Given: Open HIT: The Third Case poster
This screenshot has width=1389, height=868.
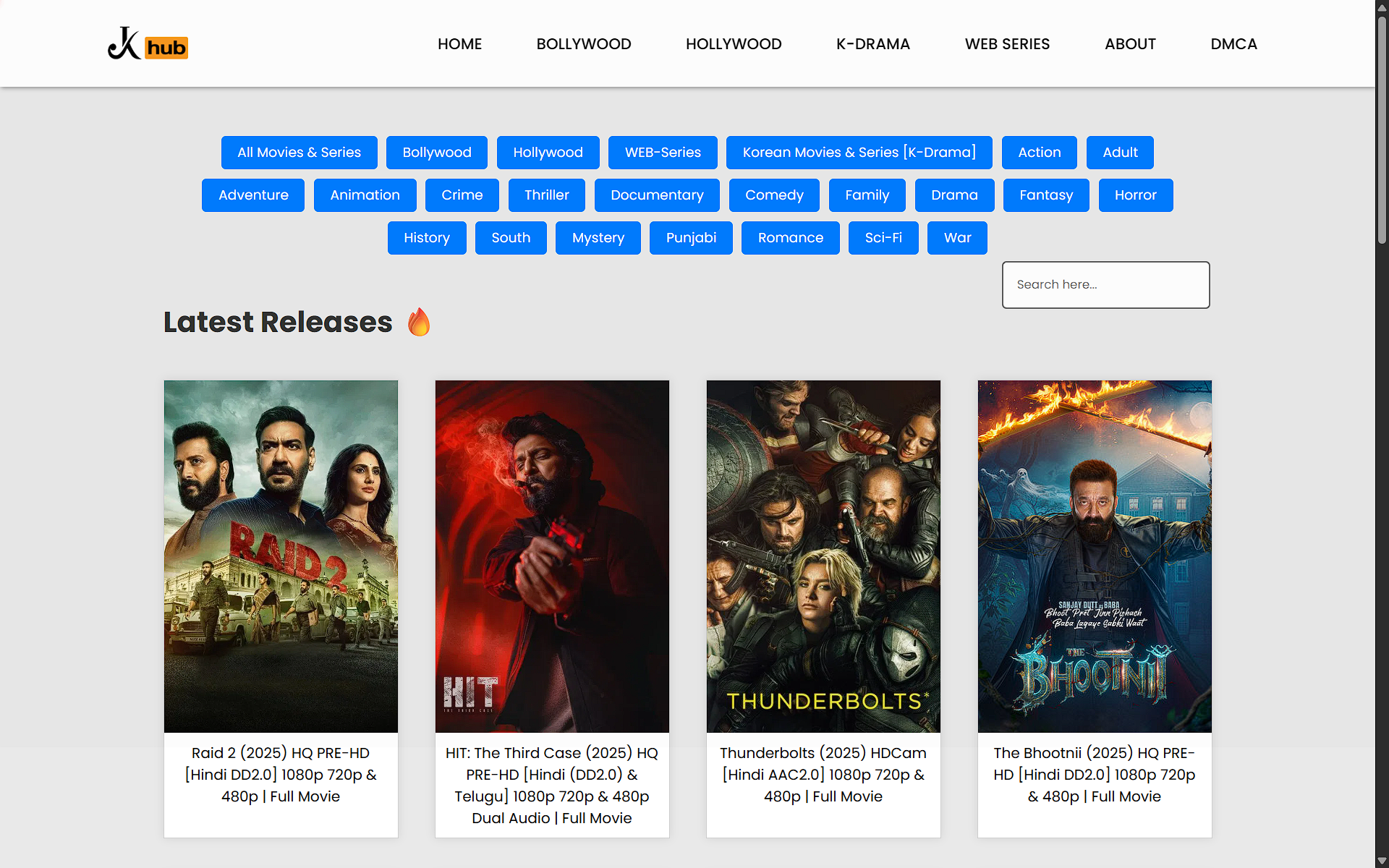Looking at the screenshot, I should pyautogui.click(x=552, y=556).
